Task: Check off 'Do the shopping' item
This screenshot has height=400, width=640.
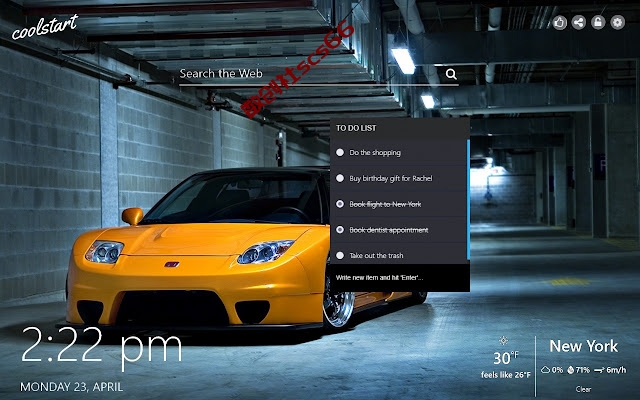Action: point(340,152)
